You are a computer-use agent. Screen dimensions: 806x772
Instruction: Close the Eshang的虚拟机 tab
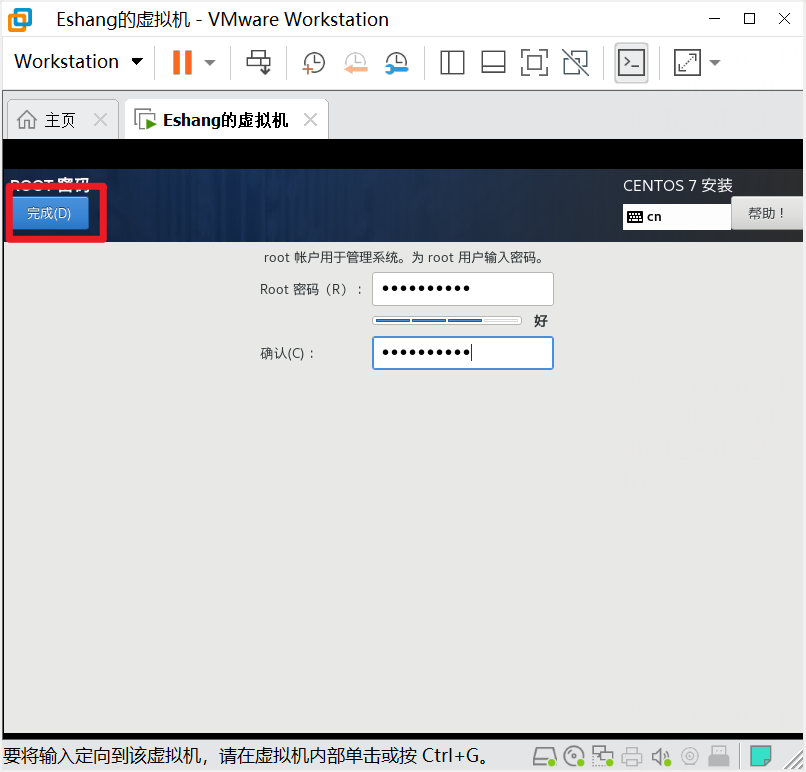pyautogui.click(x=310, y=120)
